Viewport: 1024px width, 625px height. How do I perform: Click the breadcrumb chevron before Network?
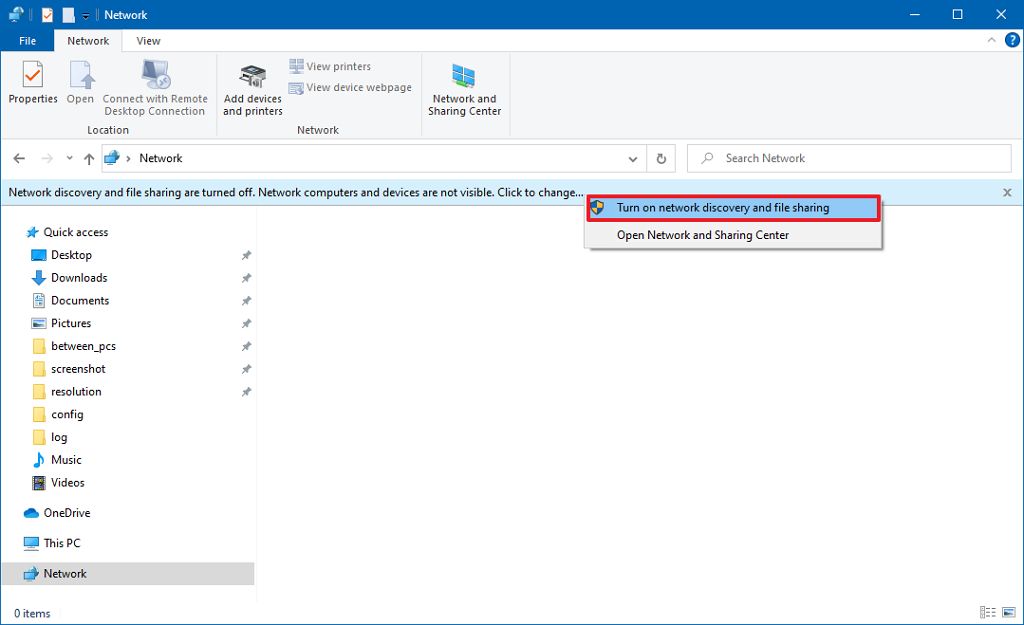(x=128, y=159)
